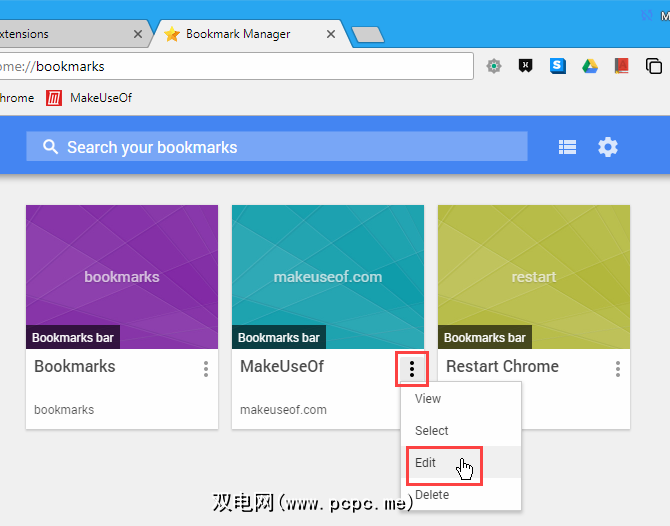Click the red book extension icon
670x526 pixels.
click(622, 66)
